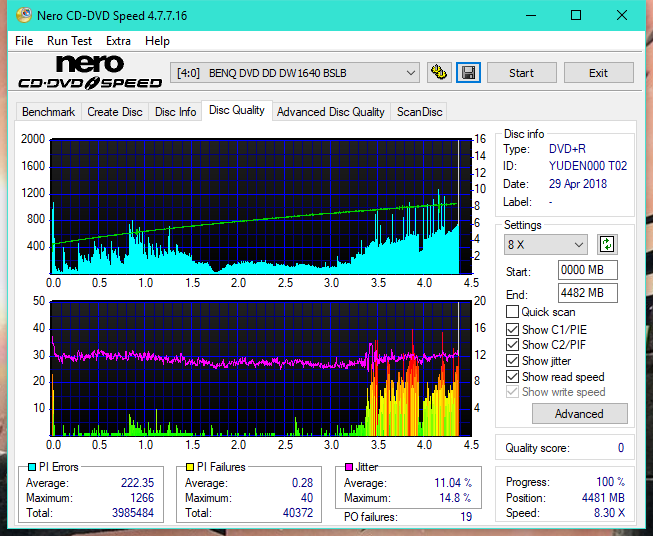Switch to the Disc Info tab

pos(175,112)
